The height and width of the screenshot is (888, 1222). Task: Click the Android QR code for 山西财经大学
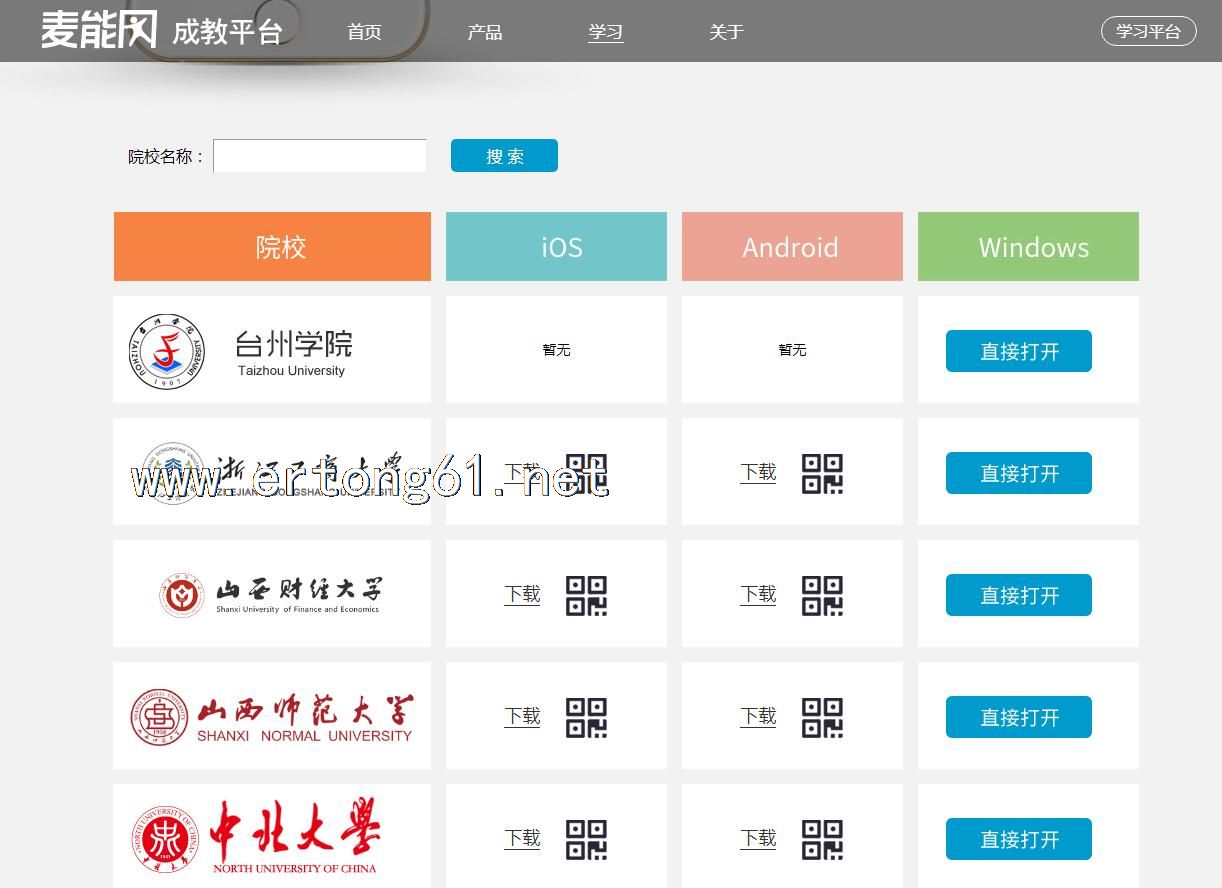pyautogui.click(x=822, y=595)
